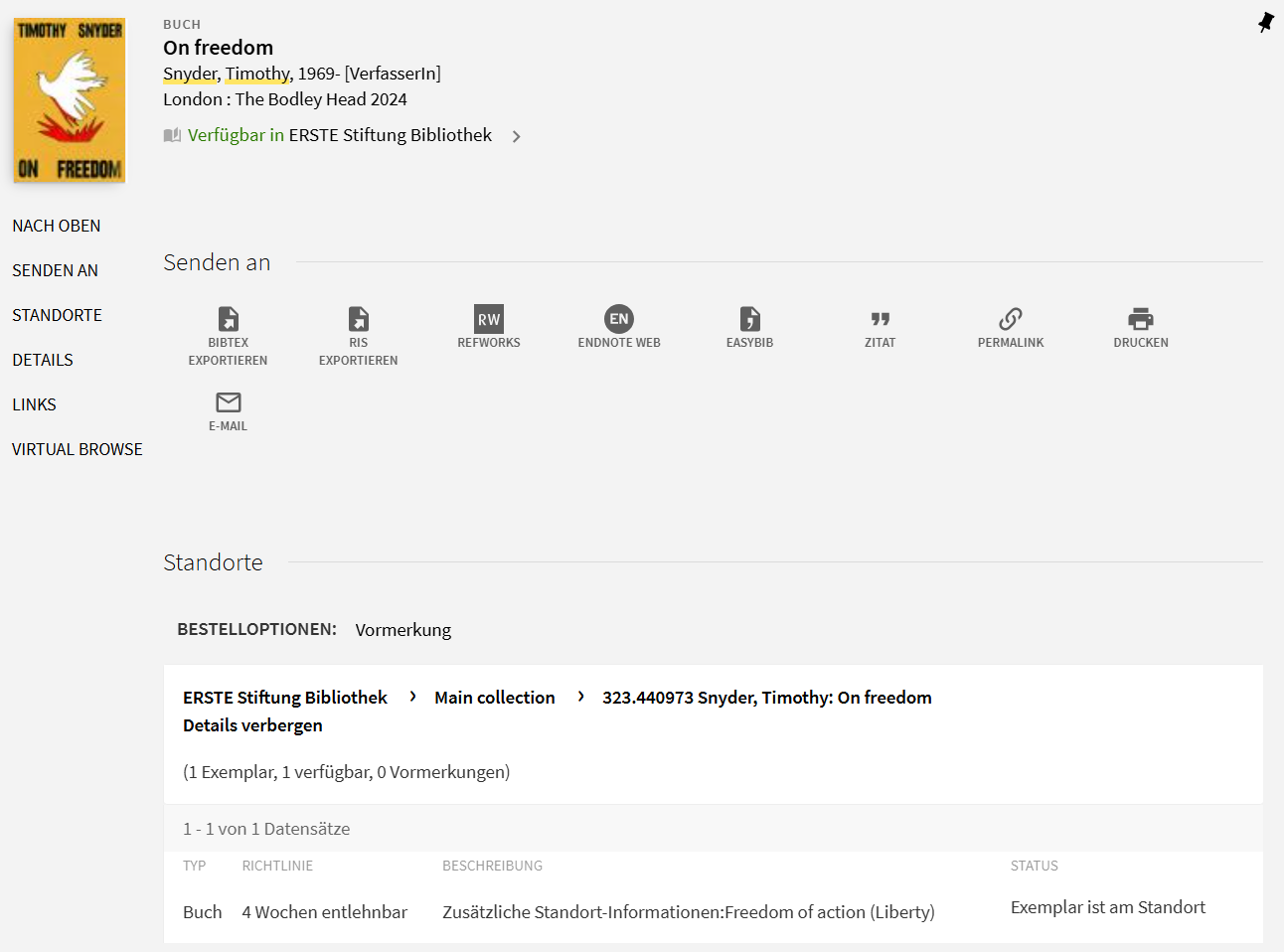Image resolution: width=1284 pixels, height=952 pixels.
Task: Open the On Freedom book cover thumbnail
Action: 70,100
